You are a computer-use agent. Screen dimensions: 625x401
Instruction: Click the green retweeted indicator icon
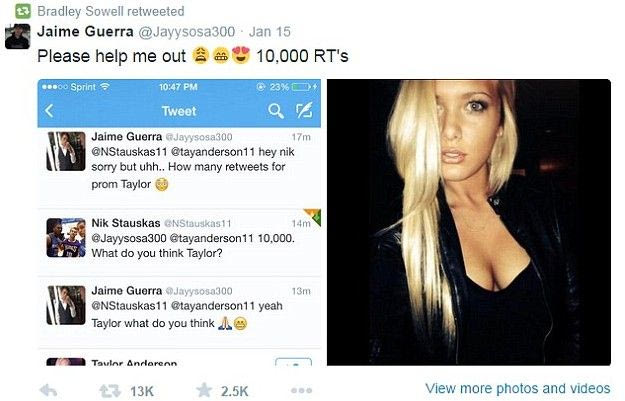(x=23, y=11)
